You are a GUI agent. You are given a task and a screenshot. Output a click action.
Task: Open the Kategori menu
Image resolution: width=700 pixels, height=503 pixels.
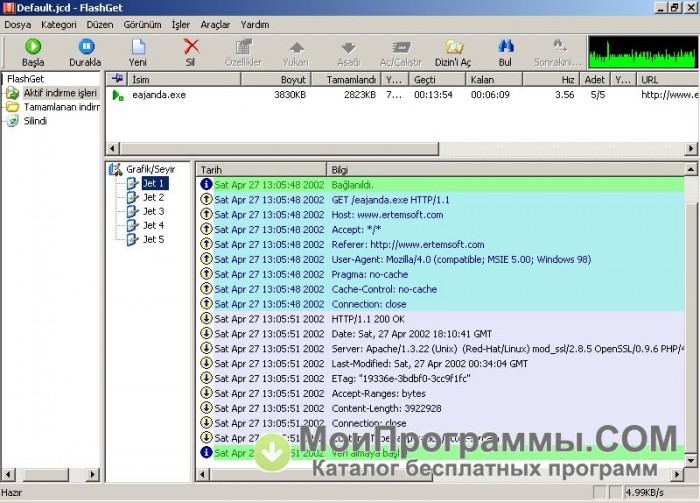tap(58, 25)
